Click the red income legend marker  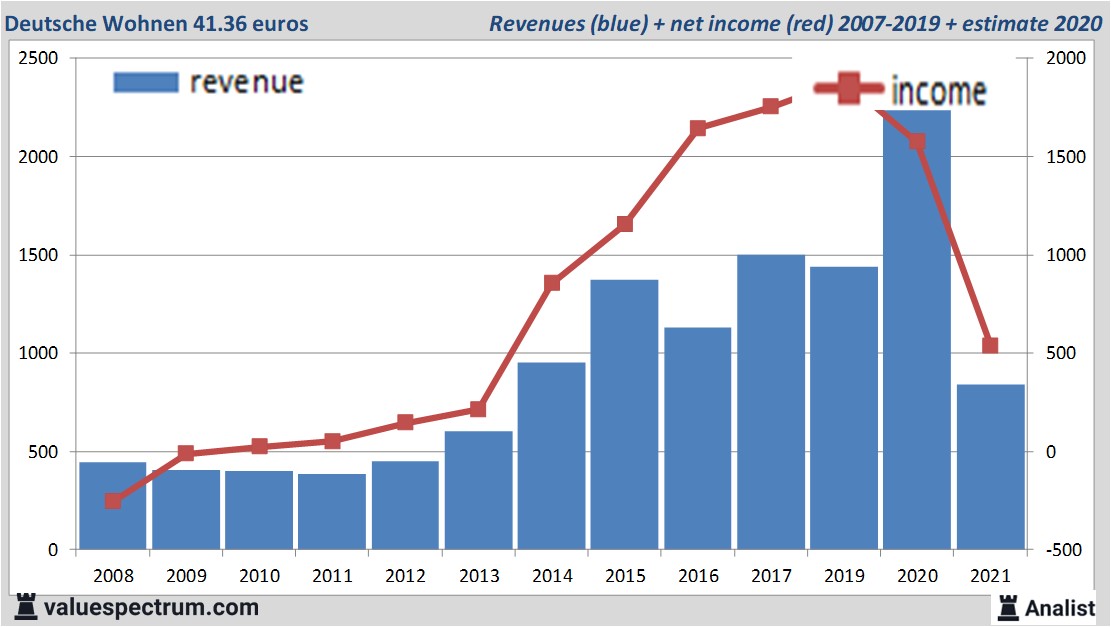pyautogui.click(x=848, y=89)
